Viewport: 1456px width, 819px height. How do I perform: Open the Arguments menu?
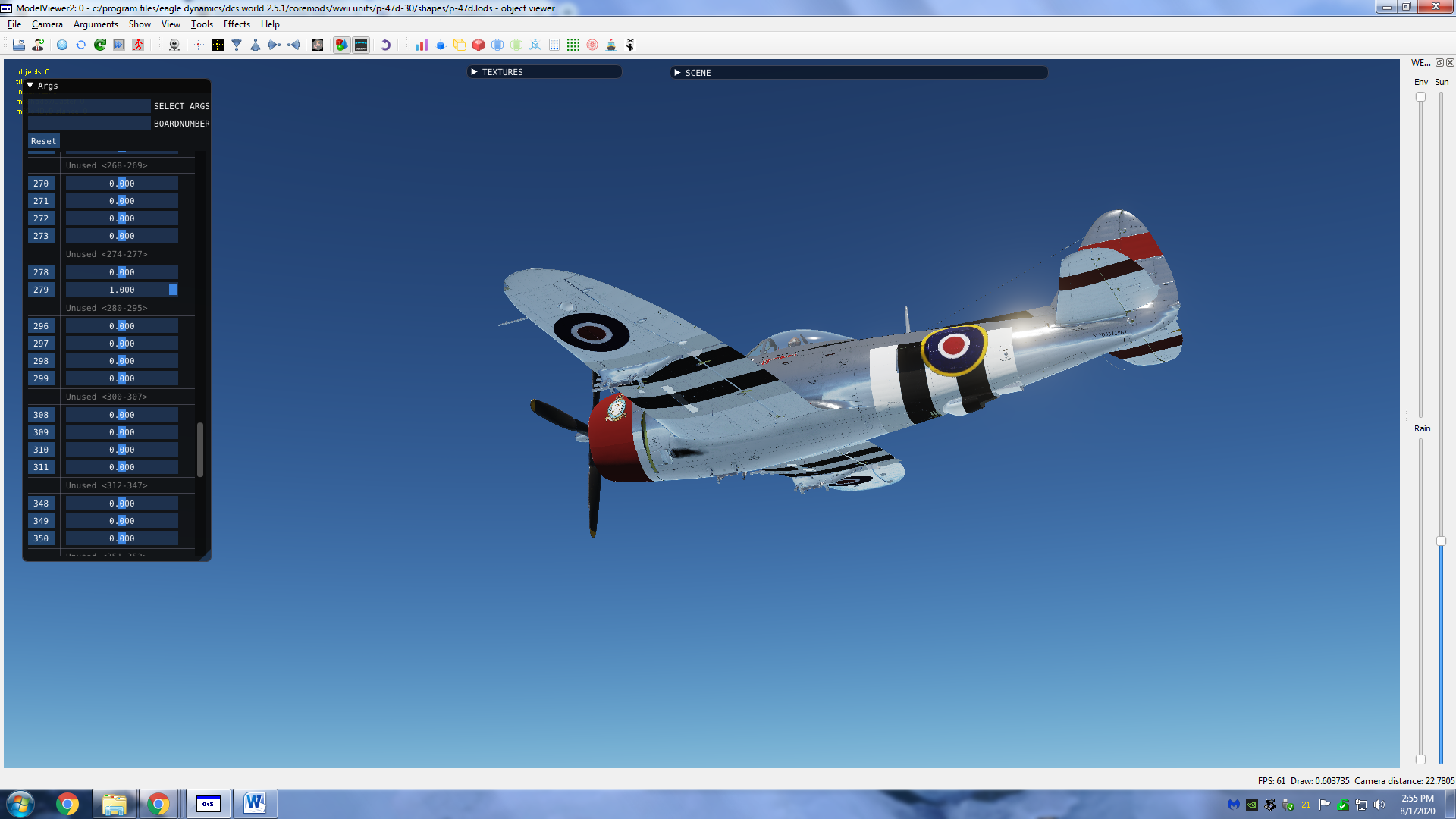click(x=96, y=24)
